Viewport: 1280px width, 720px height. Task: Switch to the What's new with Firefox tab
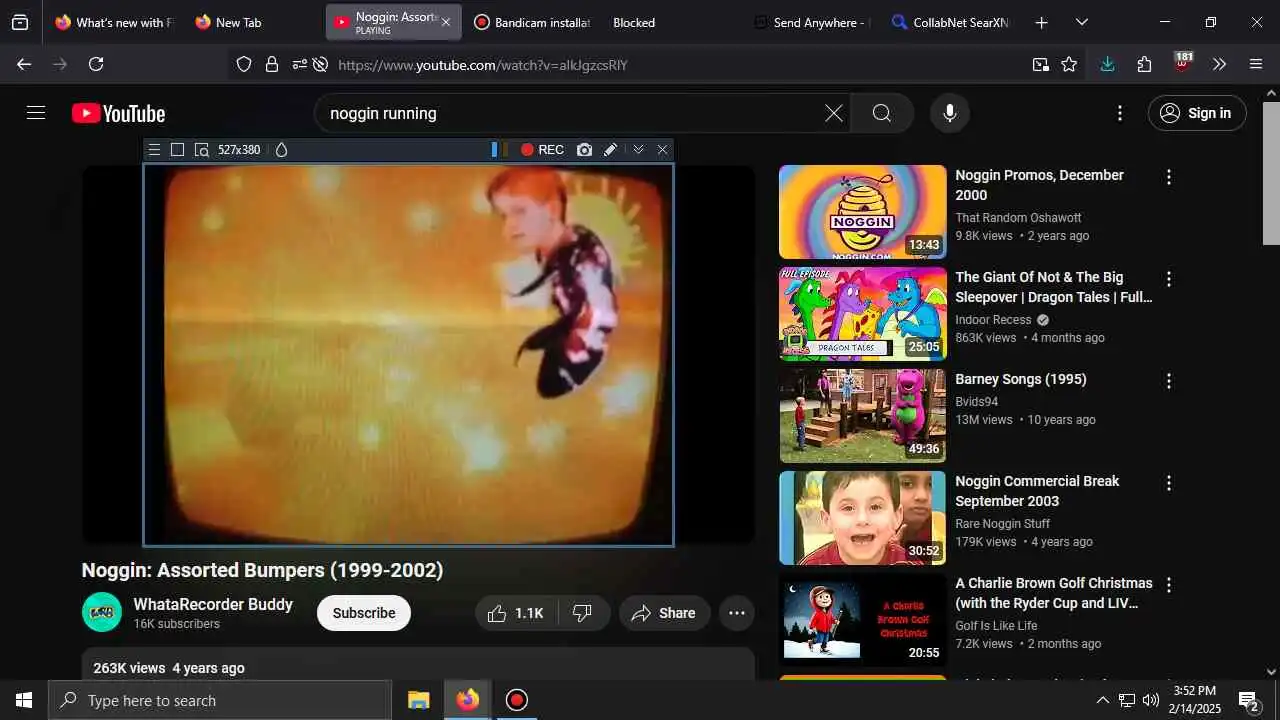[x=113, y=22]
